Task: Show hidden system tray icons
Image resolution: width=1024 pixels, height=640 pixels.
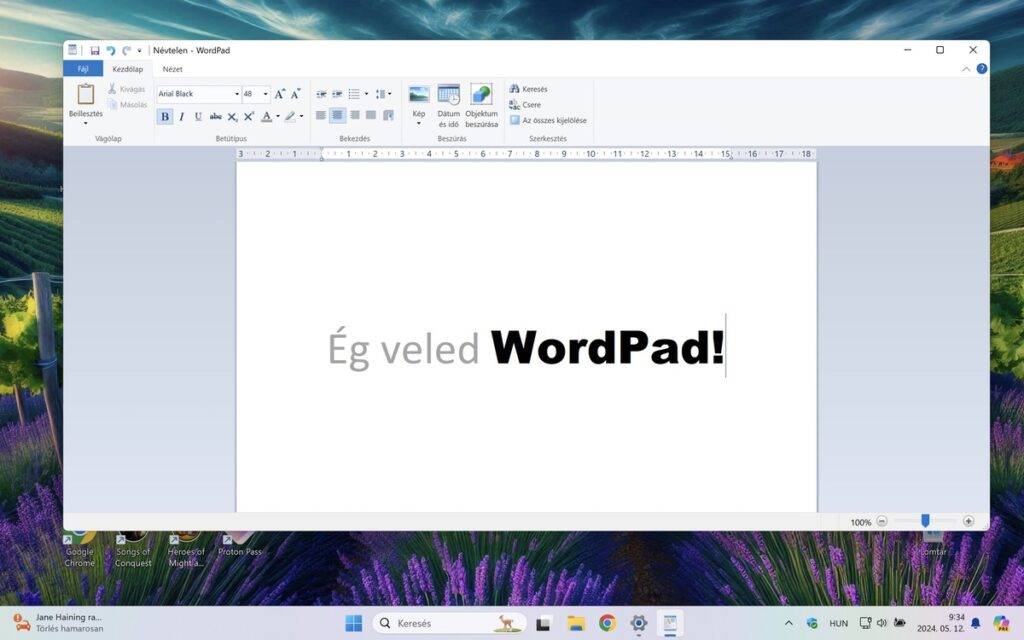Action: point(789,623)
